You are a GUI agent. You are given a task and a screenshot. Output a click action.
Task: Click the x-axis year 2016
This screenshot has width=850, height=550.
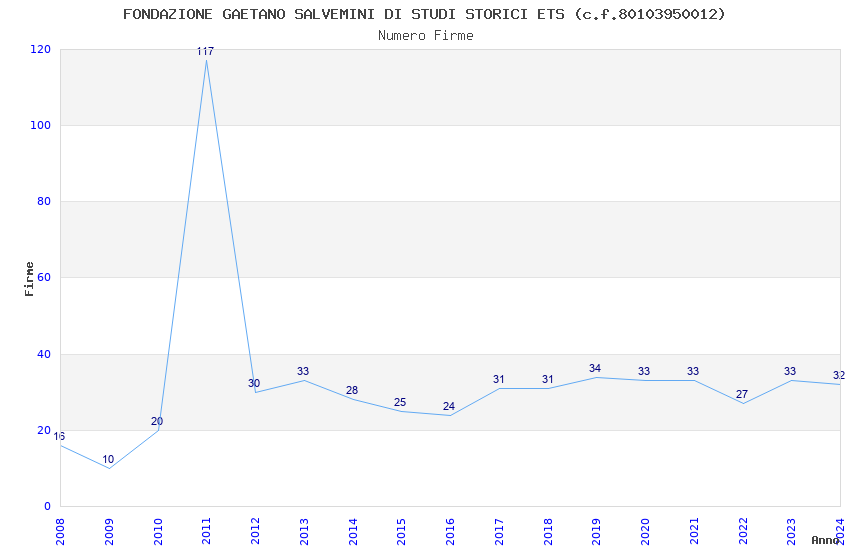[450, 531]
